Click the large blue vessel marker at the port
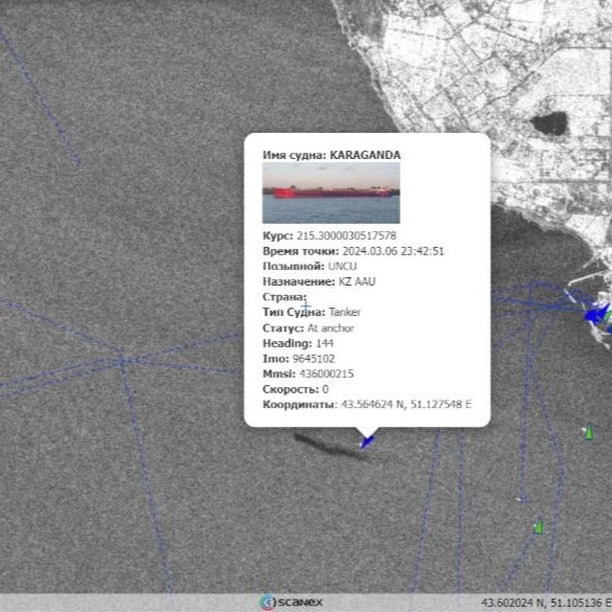Screen dimensions: 612x612 point(595,315)
